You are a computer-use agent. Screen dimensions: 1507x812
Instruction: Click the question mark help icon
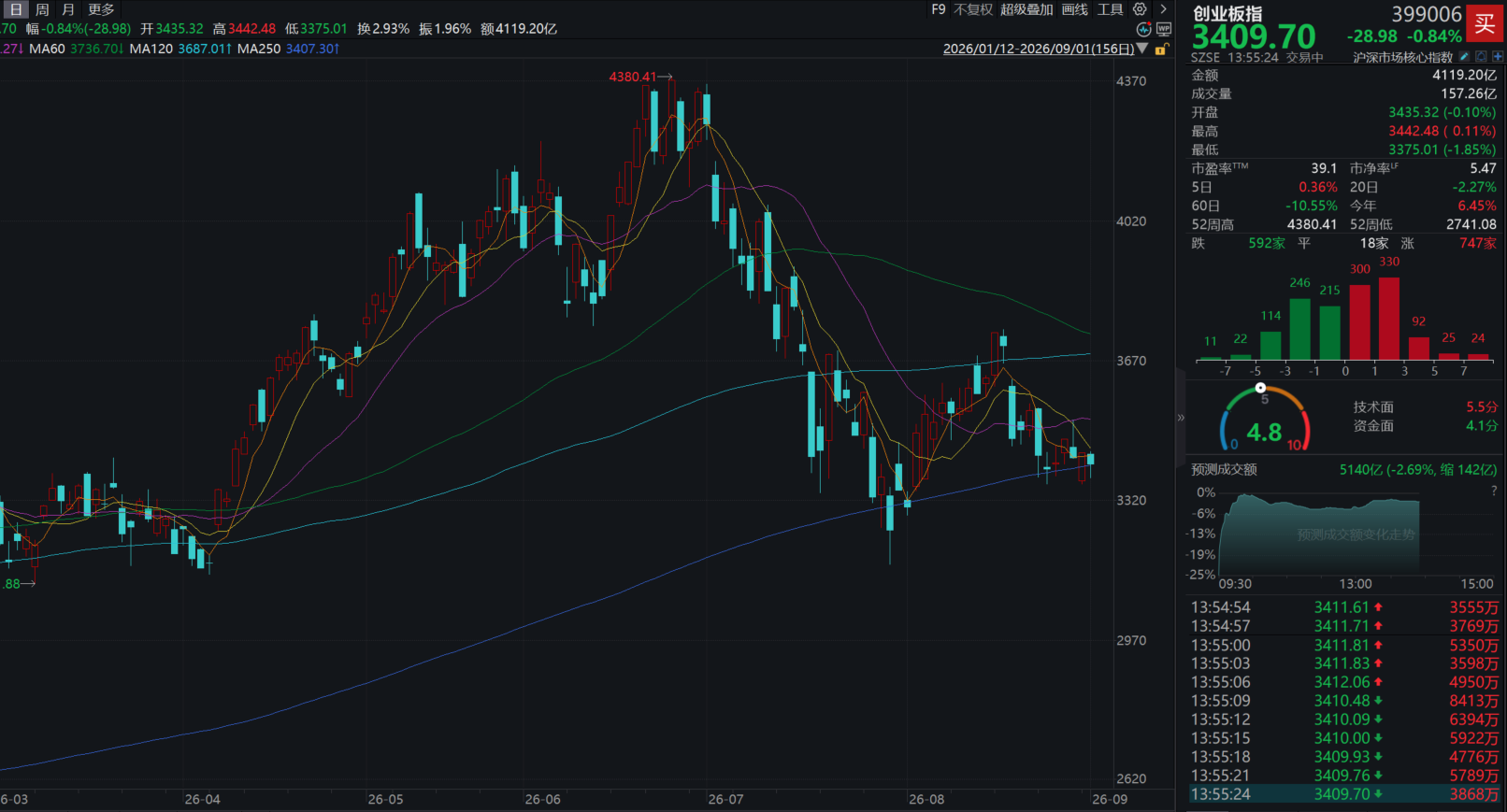[x=1494, y=491]
